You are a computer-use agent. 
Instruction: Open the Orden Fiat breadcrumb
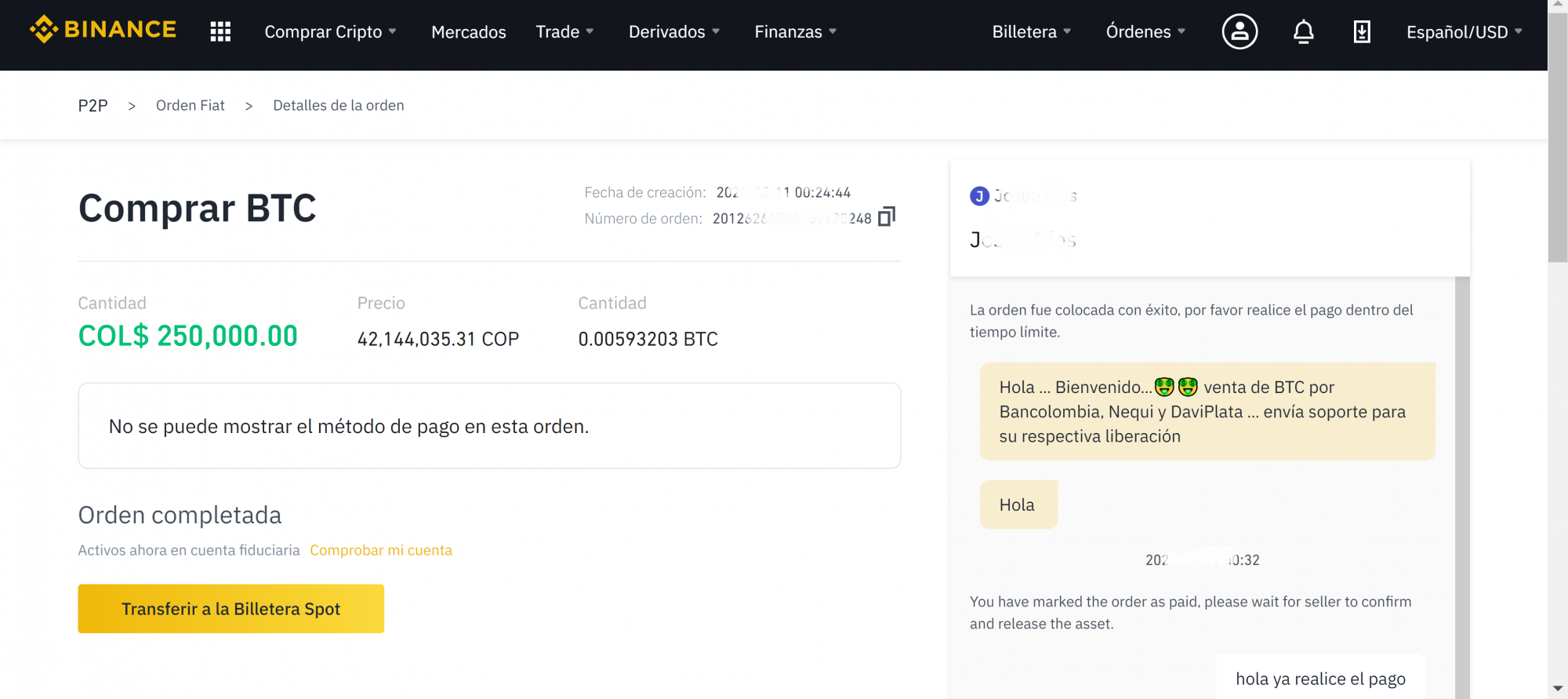point(191,106)
